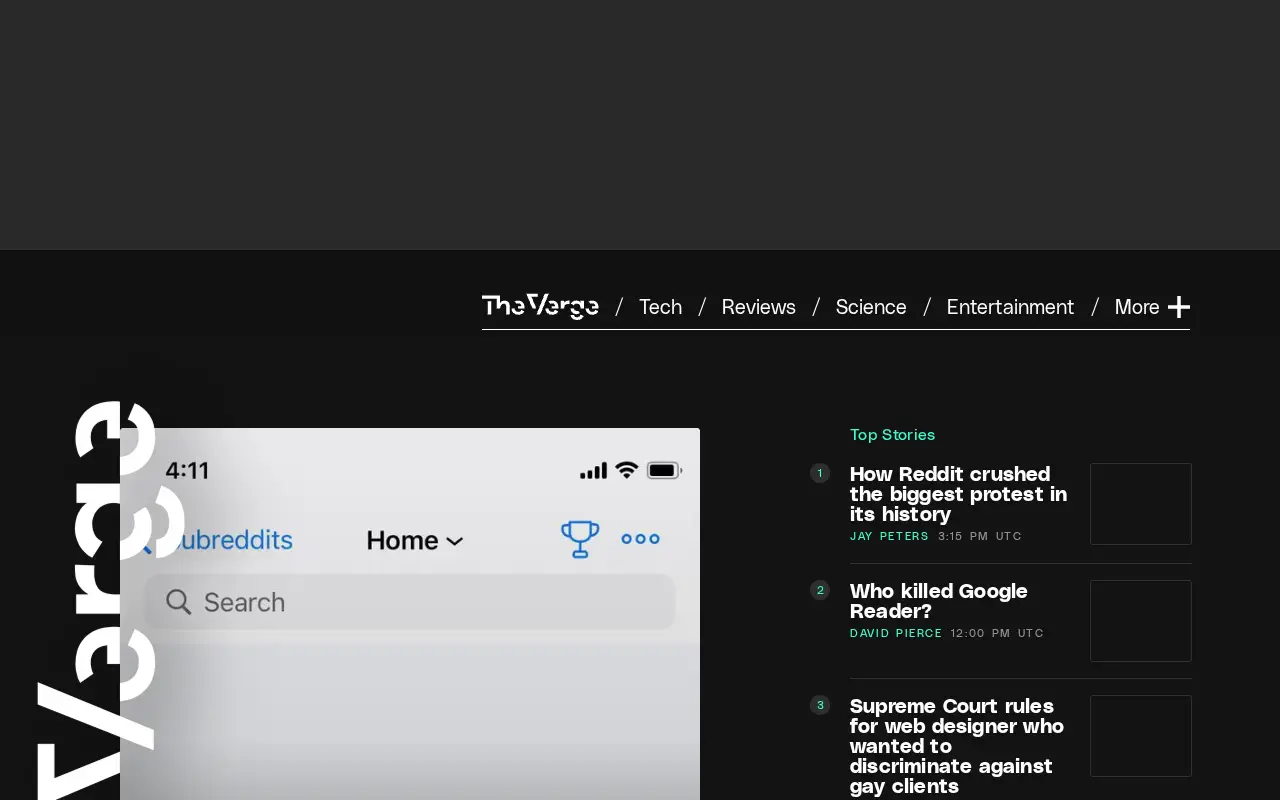
Task: Click the 3:15 PM UTC timestamp
Action: pyautogui.click(x=980, y=536)
